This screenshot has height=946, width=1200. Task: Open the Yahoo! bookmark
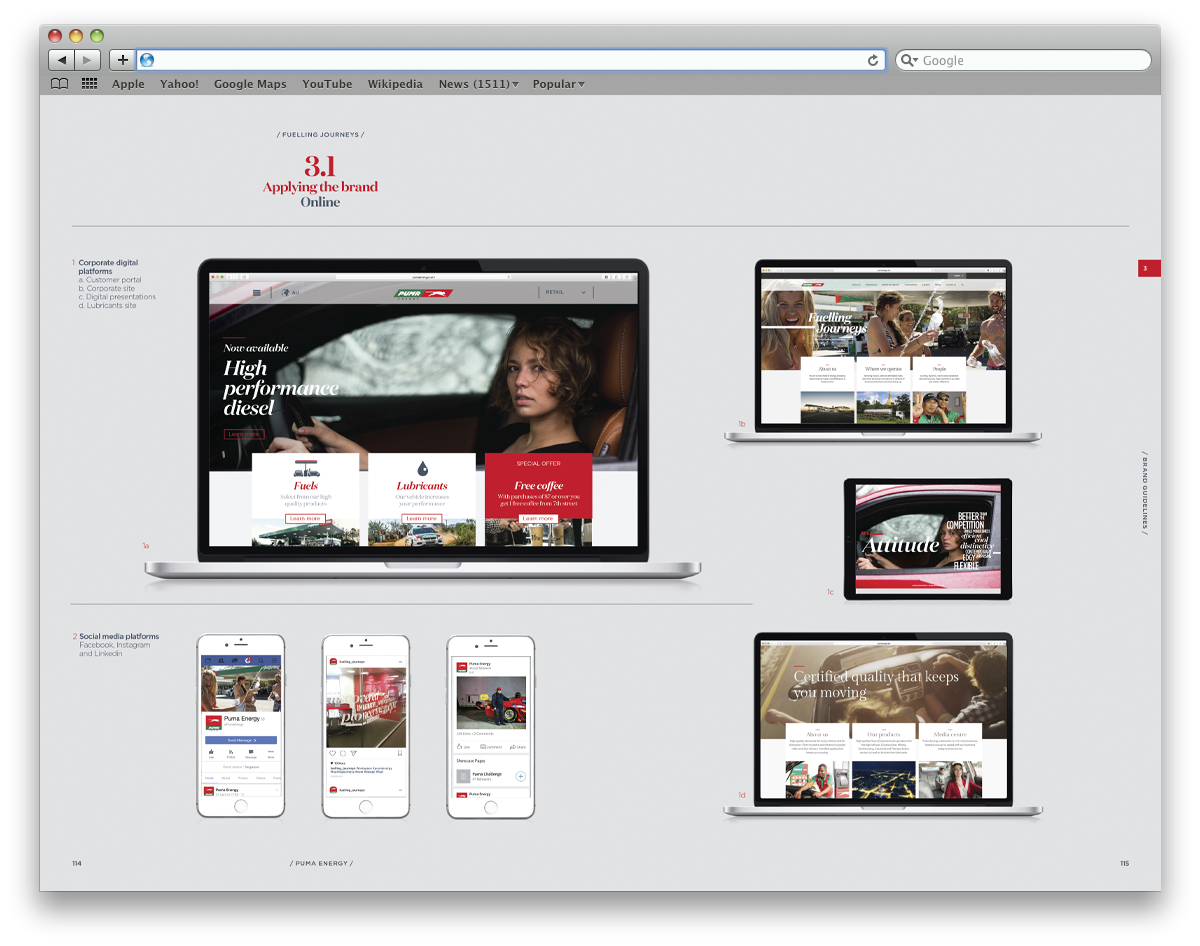pos(179,84)
